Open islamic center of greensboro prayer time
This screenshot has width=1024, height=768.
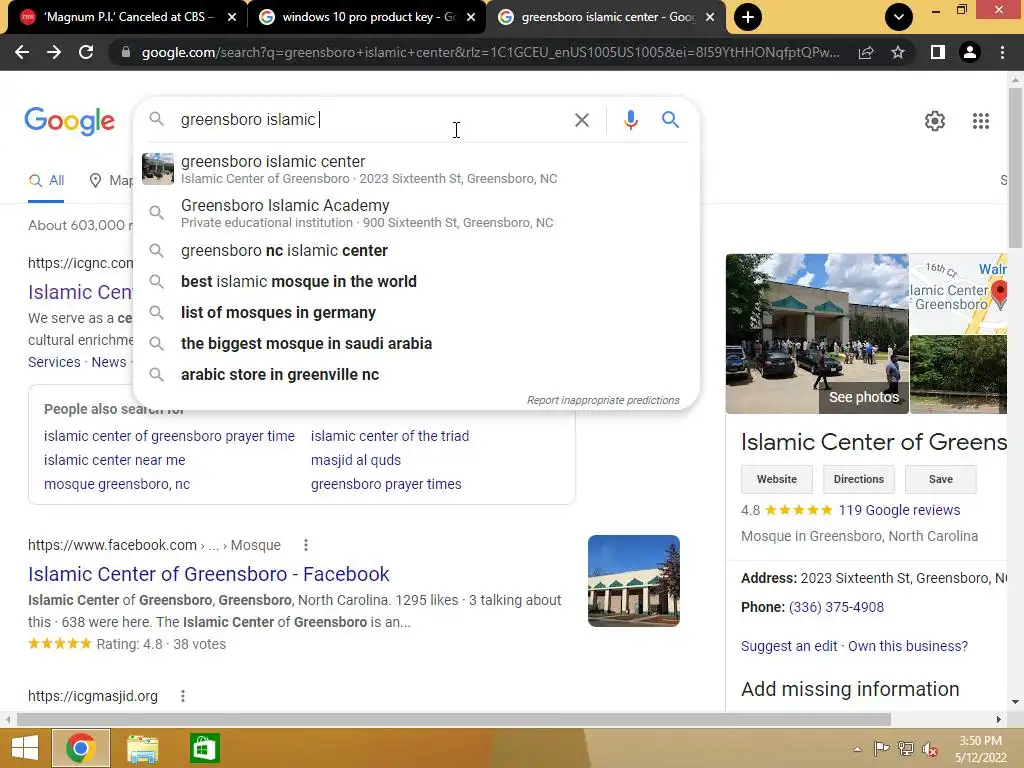click(x=169, y=436)
